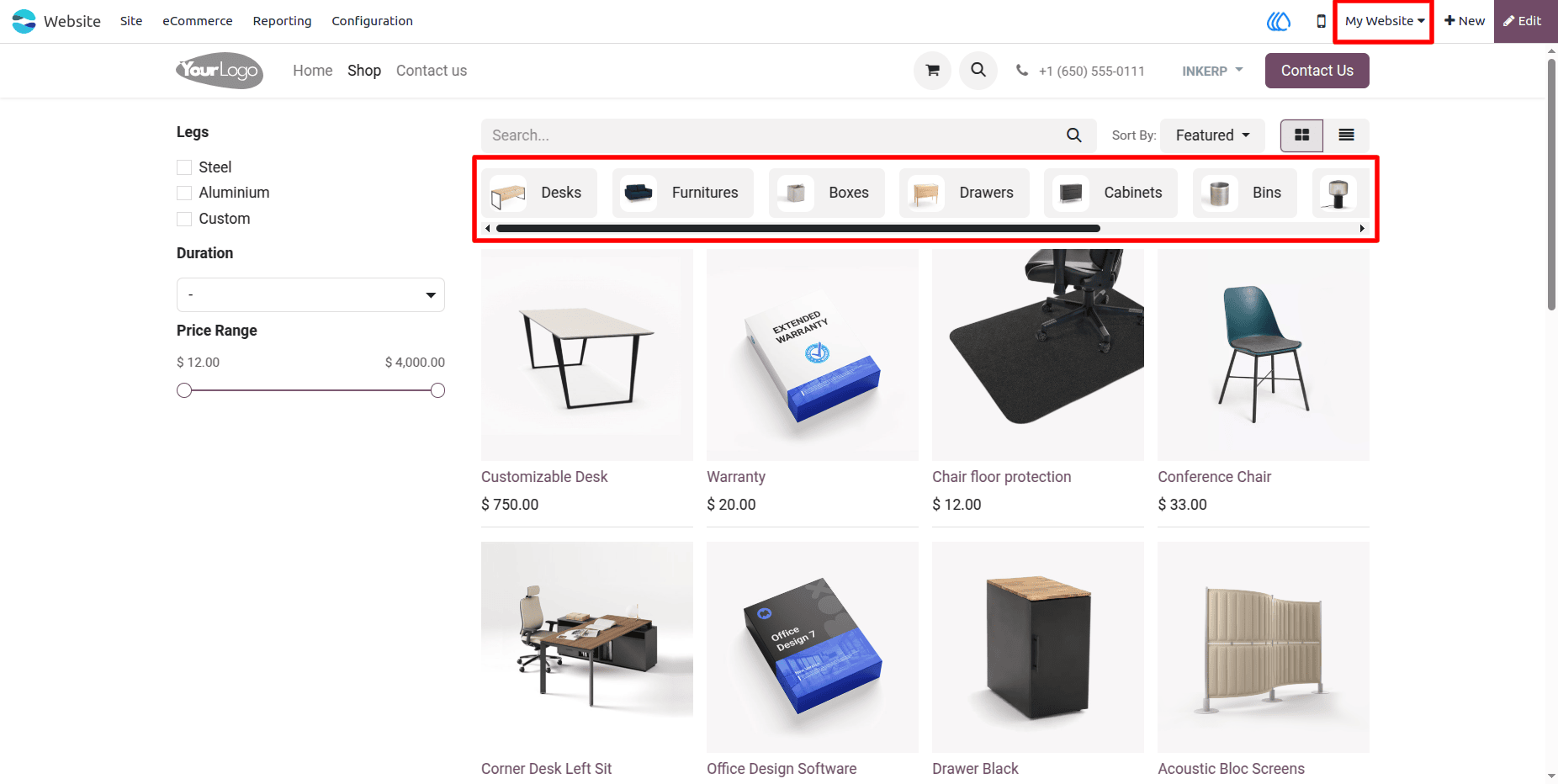Click the YourLogo site logo

click(220, 71)
